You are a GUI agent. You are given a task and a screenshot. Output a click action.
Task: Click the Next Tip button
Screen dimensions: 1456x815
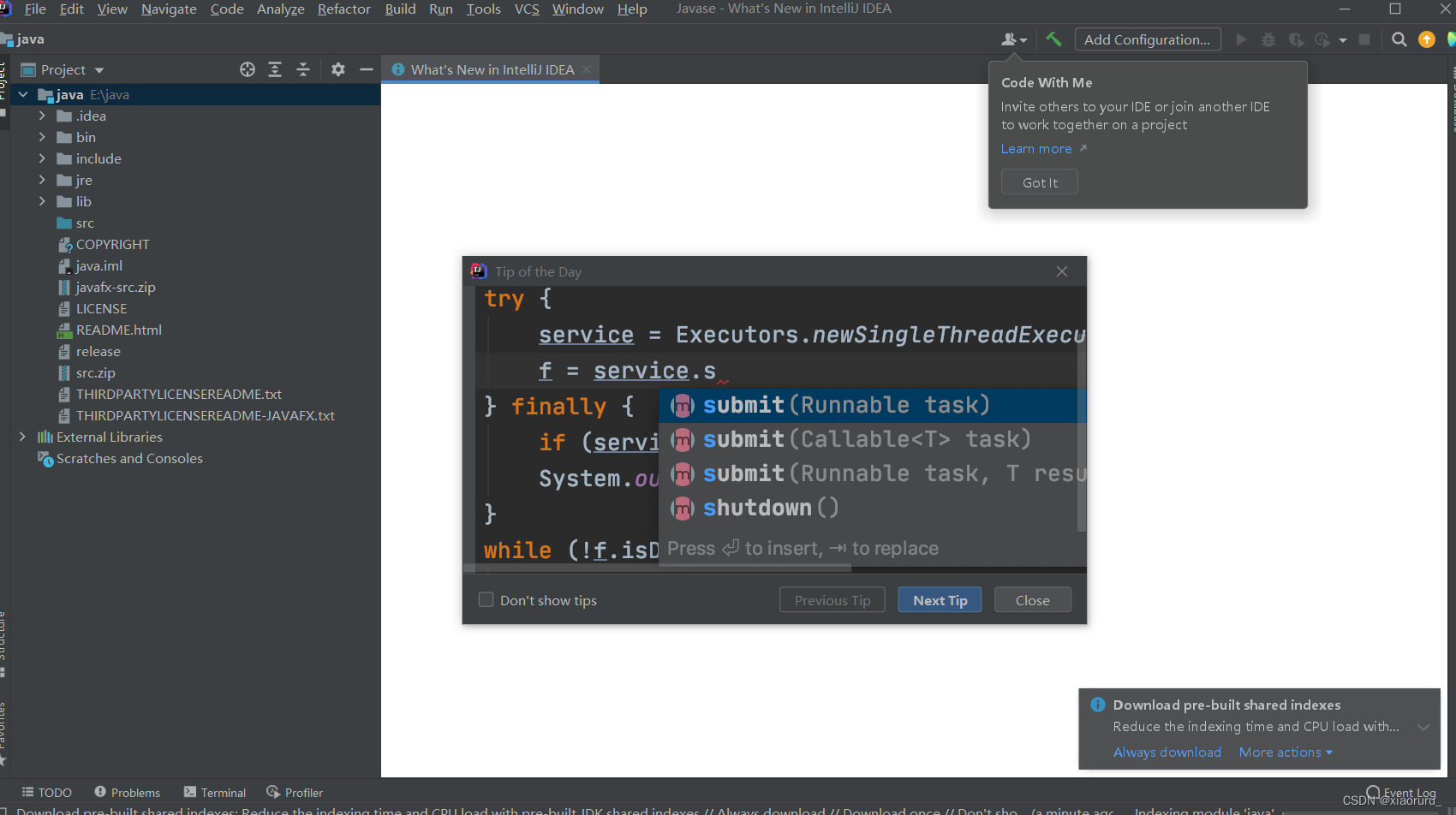pyautogui.click(x=940, y=600)
